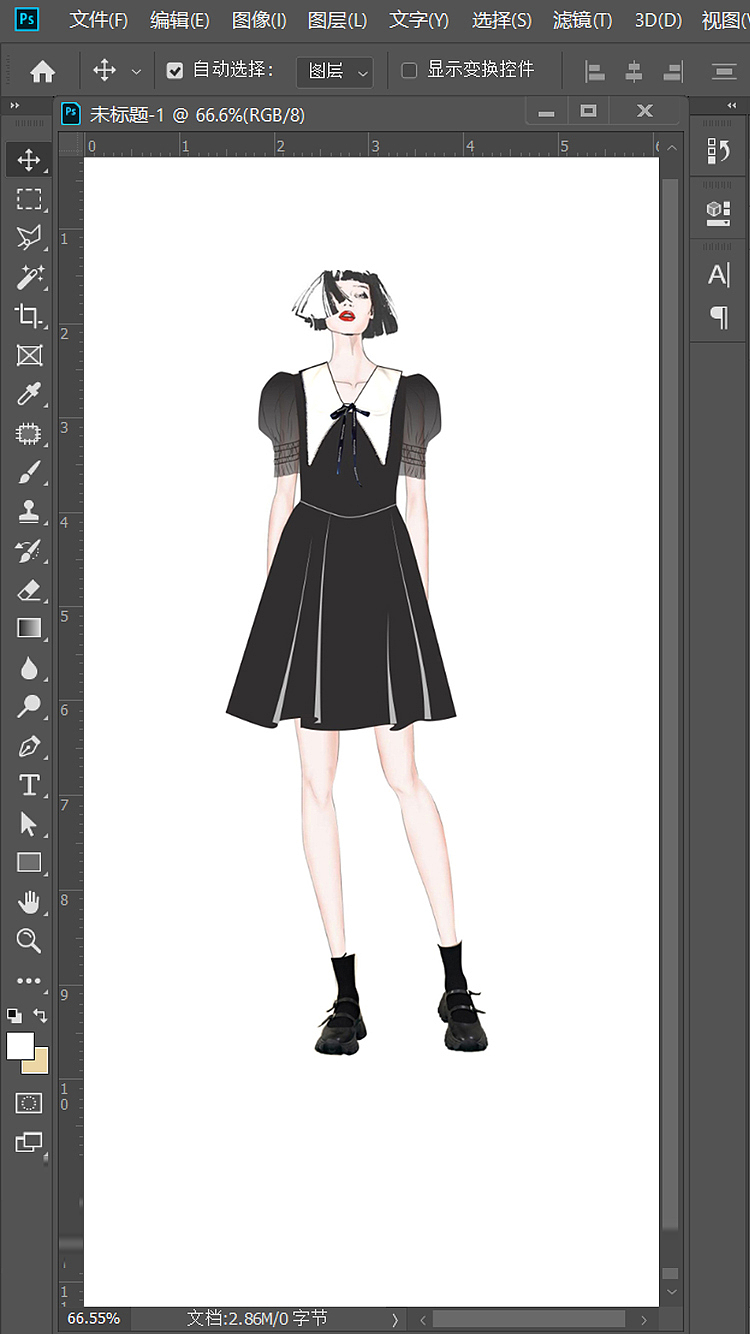750x1334 pixels.
Task: Open the Move tool preset picker arrow
Action: click(136, 71)
